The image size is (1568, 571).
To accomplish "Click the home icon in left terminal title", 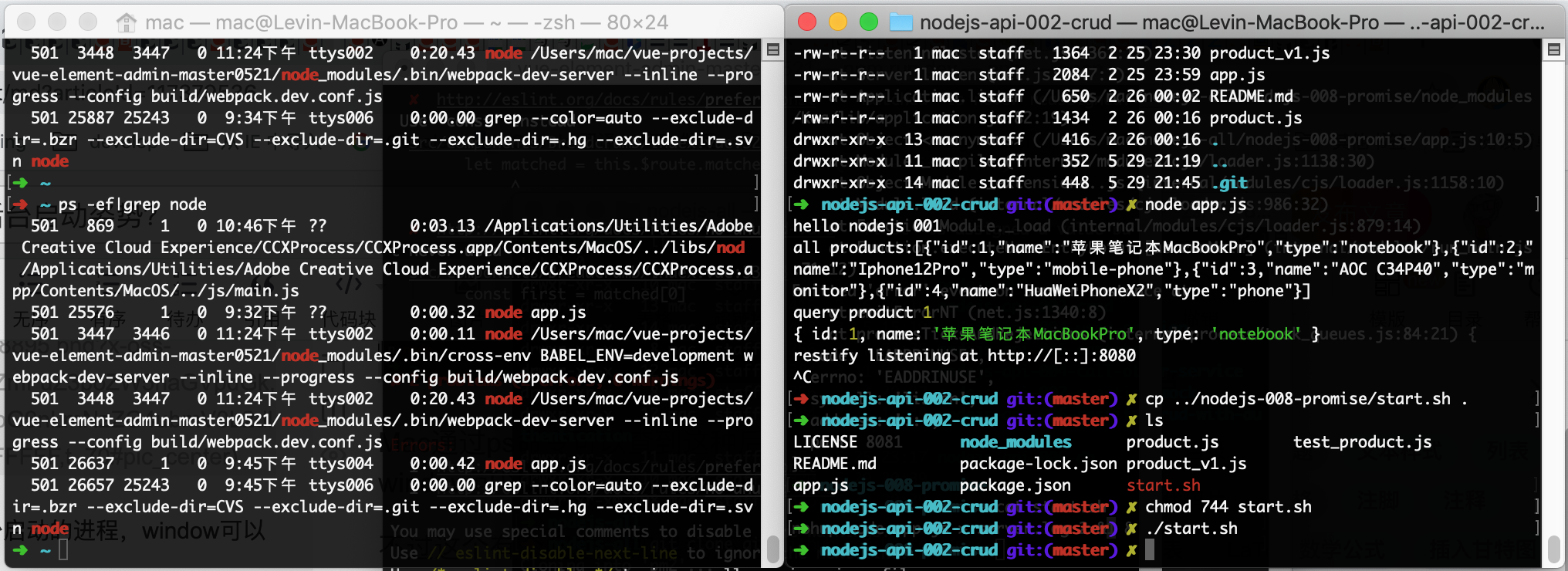I will [x=126, y=22].
